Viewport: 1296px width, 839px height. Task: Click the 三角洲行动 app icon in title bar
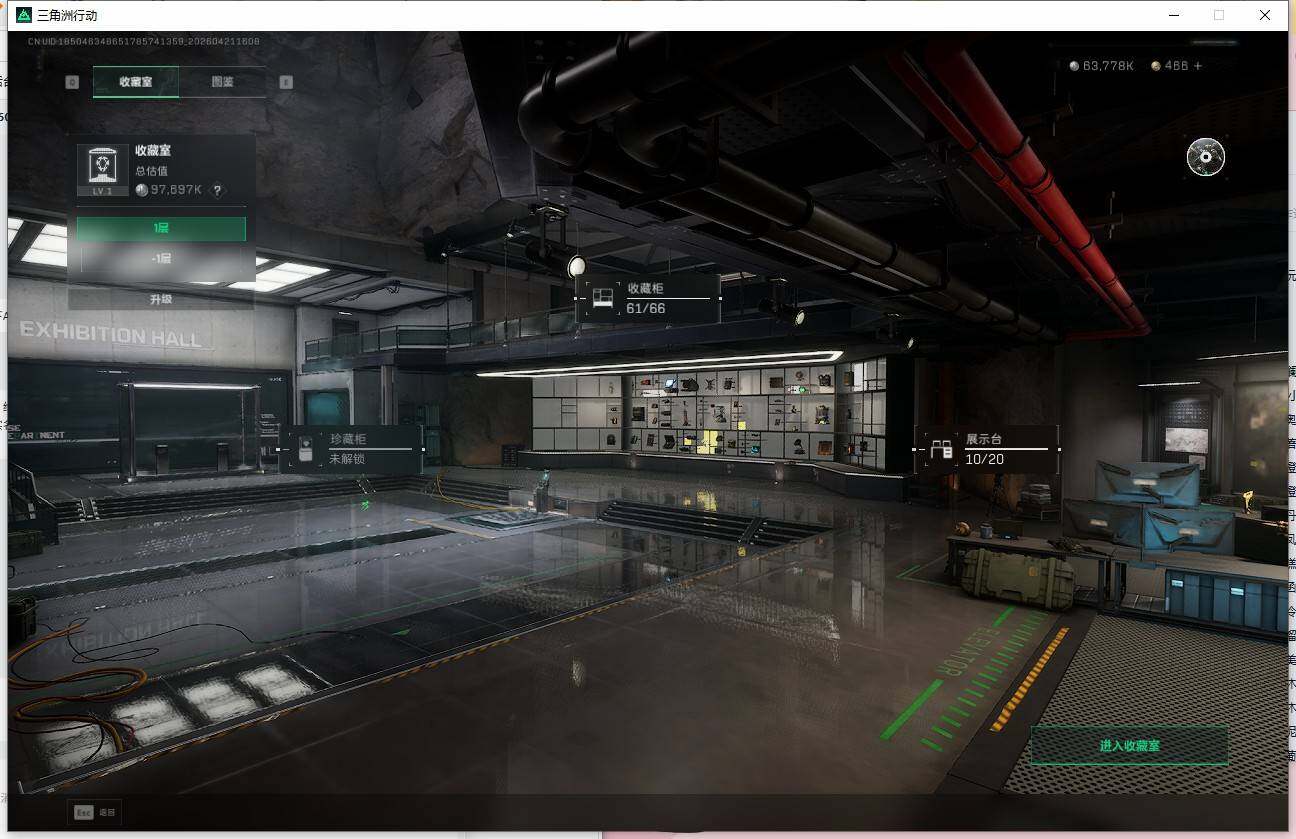coord(24,15)
